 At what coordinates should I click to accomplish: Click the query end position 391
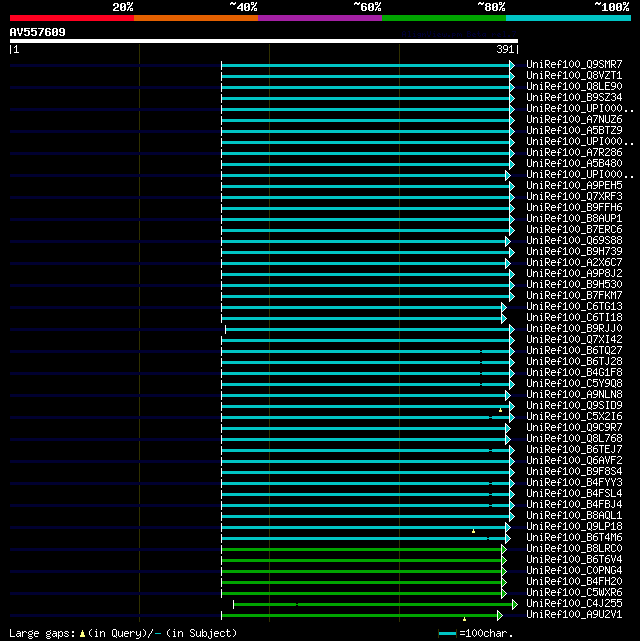pyautogui.click(x=505, y=49)
